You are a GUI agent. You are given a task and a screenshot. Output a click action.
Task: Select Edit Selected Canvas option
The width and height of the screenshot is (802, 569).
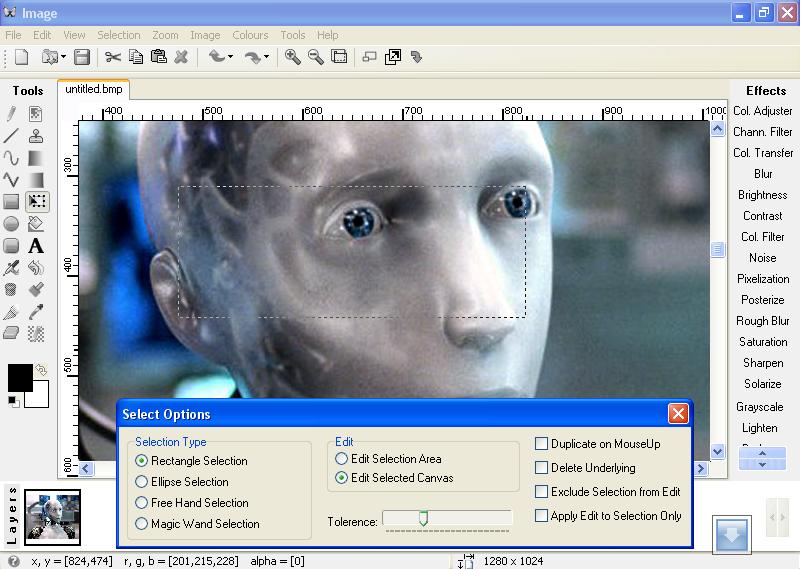pyautogui.click(x=341, y=477)
